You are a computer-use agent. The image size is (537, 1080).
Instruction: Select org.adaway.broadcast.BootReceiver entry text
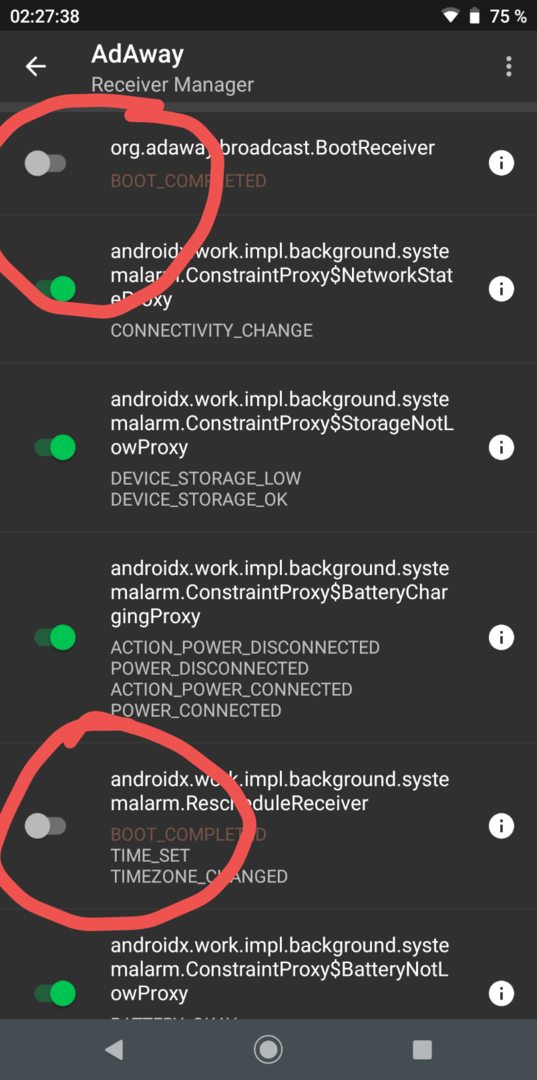tap(273, 148)
